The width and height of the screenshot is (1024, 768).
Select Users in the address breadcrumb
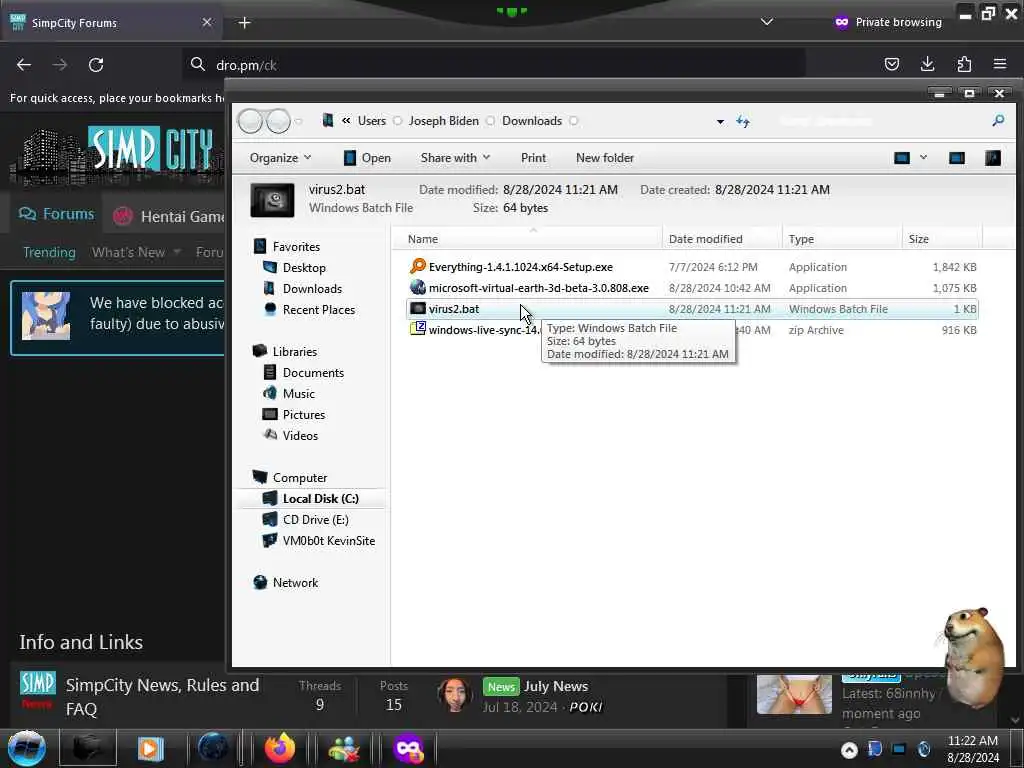point(372,121)
